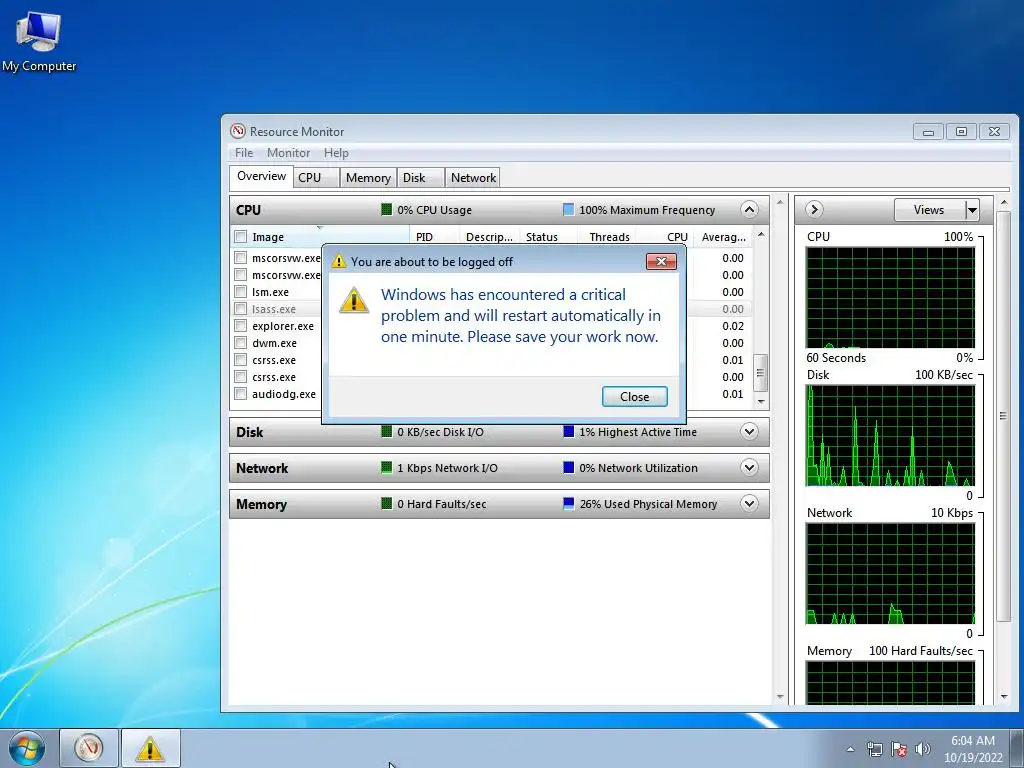Expand the Network section chevron
Screen dimensions: 1024x768
pyautogui.click(x=749, y=468)
